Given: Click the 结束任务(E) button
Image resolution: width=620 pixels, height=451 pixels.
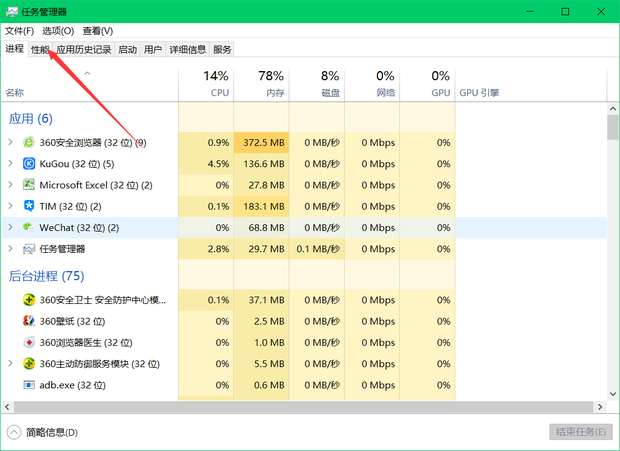Looking at the screenshot, I should (580, 432).
